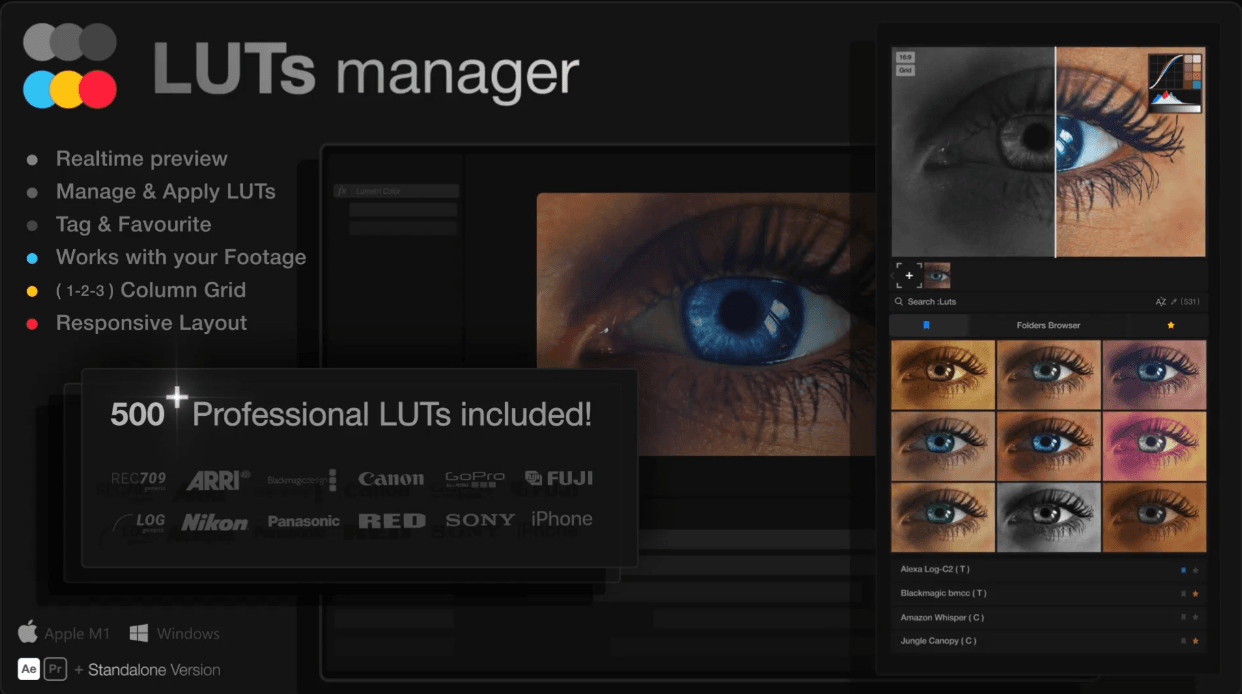This screenshot has height=694, width=1242.
Task: Click the Canon logo
Action: (391, 480)
